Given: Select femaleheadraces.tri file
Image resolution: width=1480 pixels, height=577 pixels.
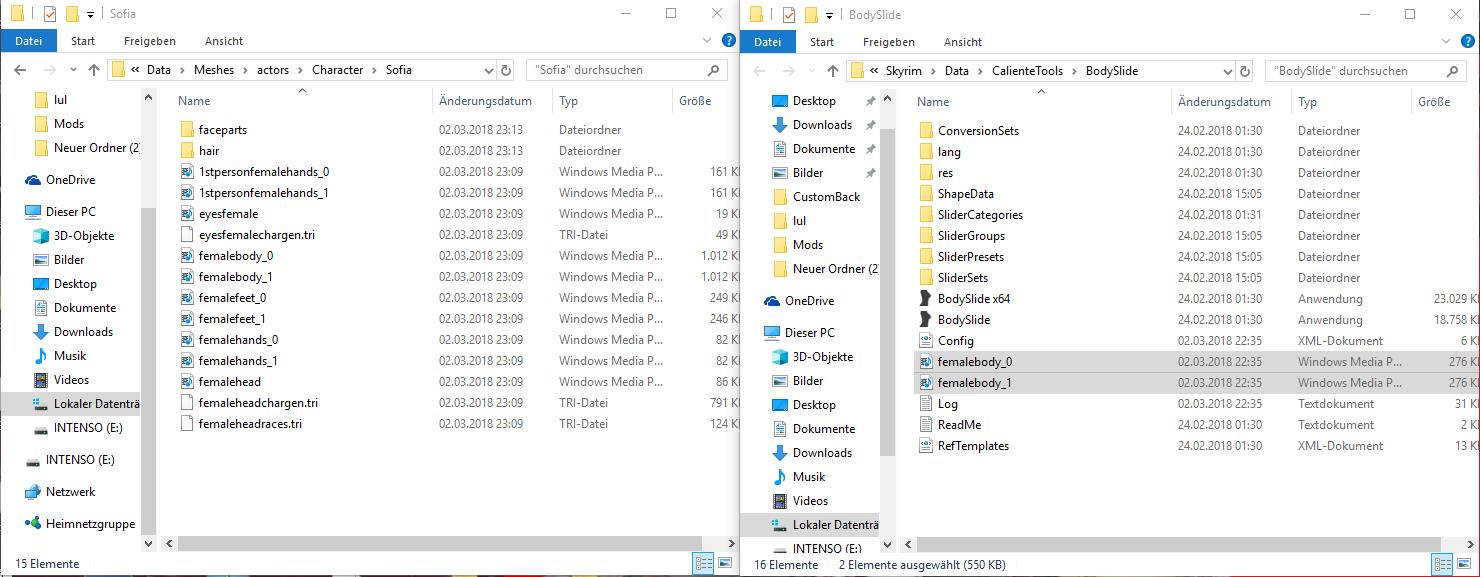Looking at the screenshot, I should point(250,424).
